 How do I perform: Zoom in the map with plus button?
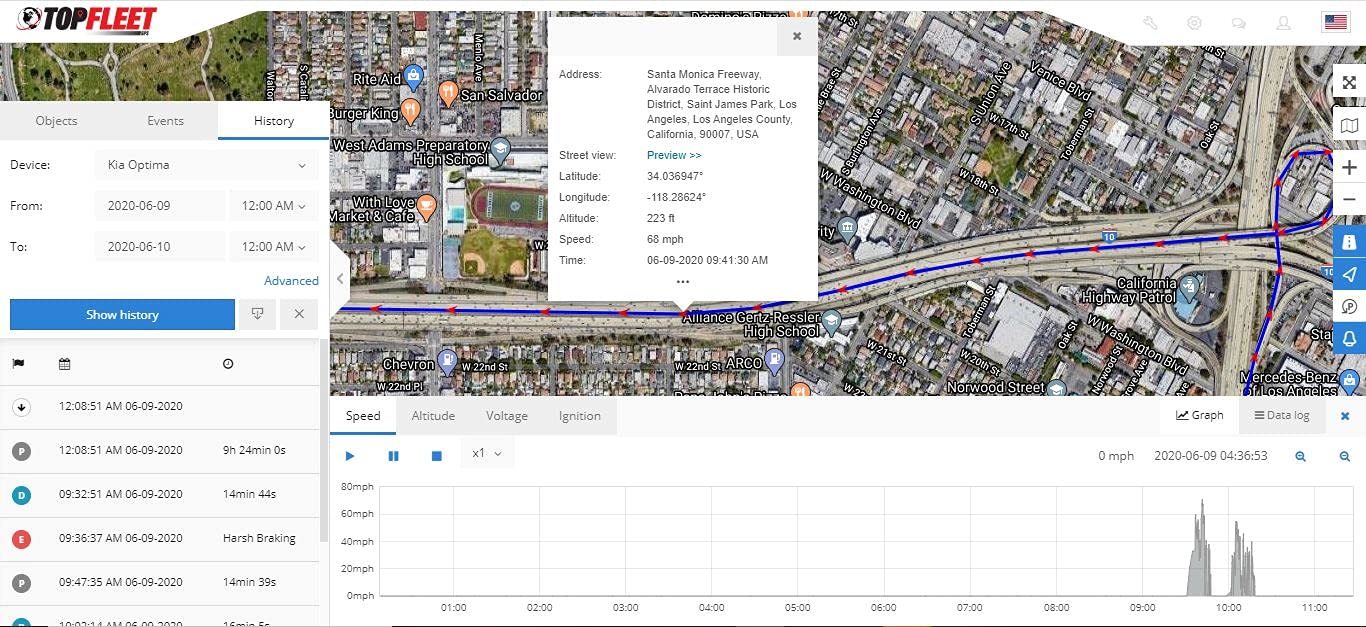(1349, 168)
